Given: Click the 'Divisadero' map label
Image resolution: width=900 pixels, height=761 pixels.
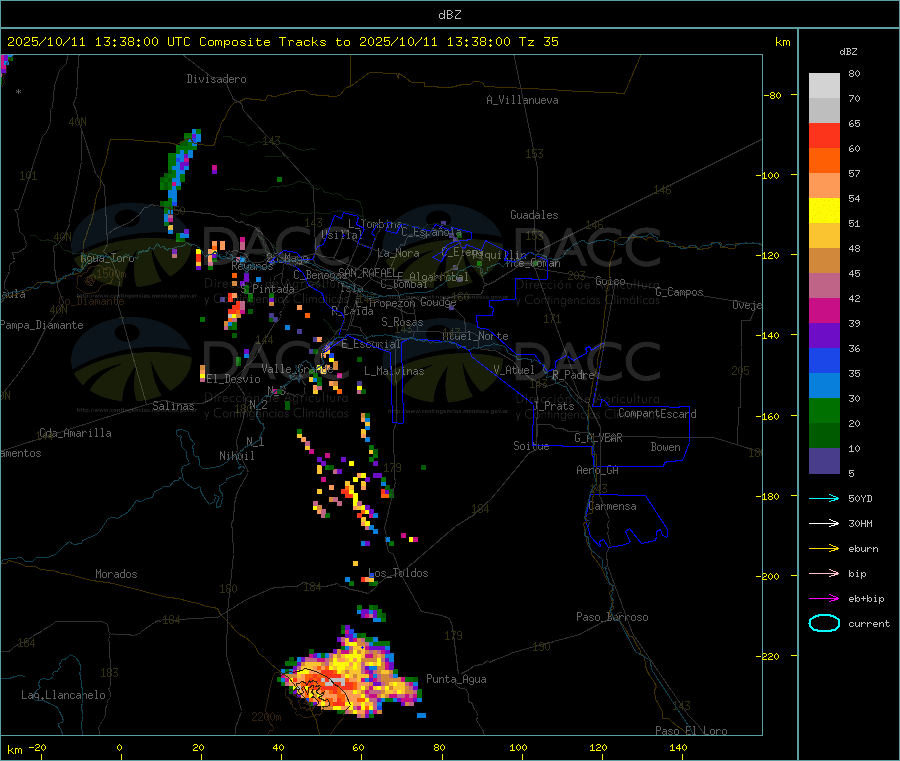Looking at the screenshot, I should point(216,79).
